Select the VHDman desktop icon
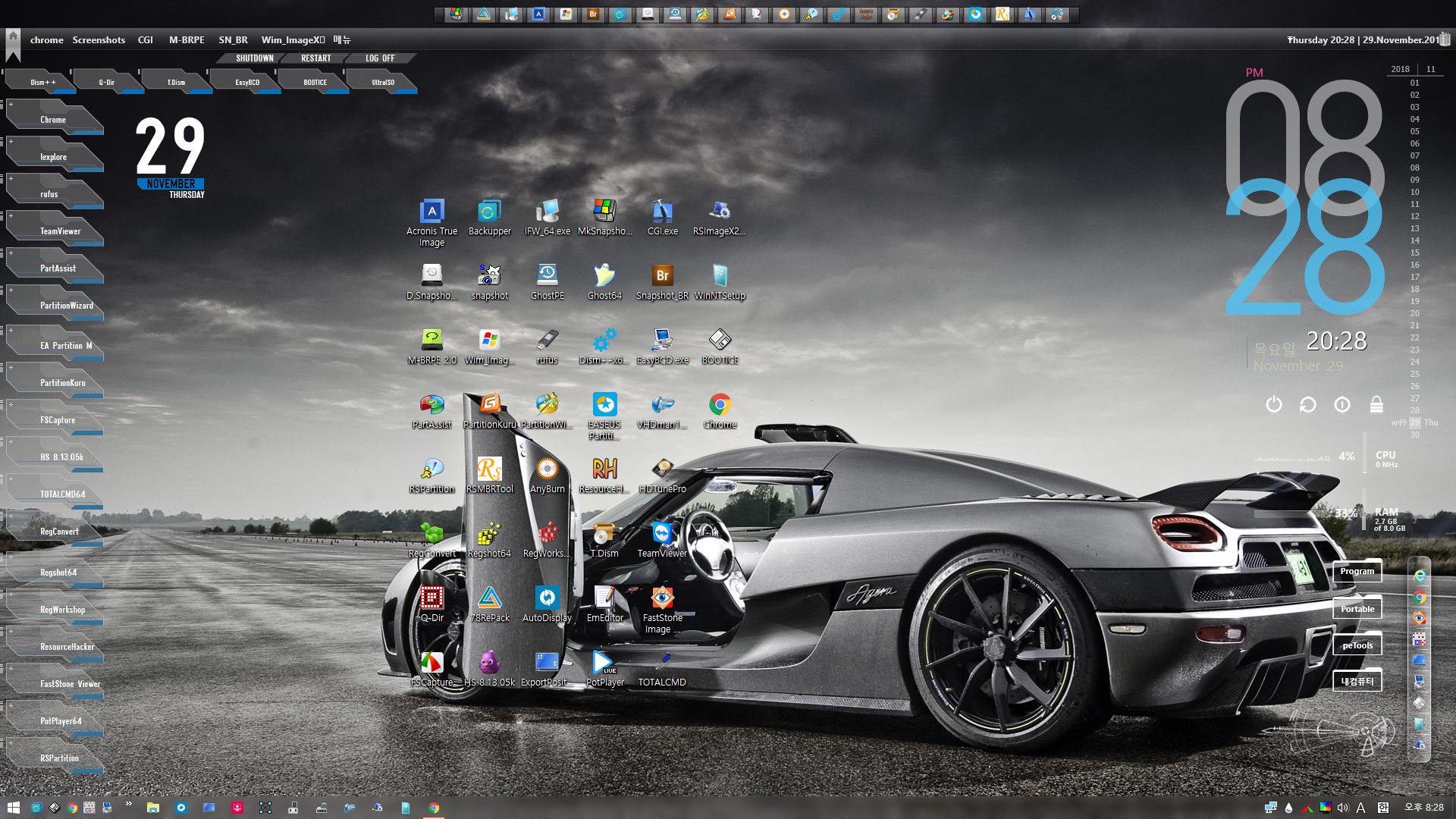Viewport: 1456px width, 819px height. 662,411
